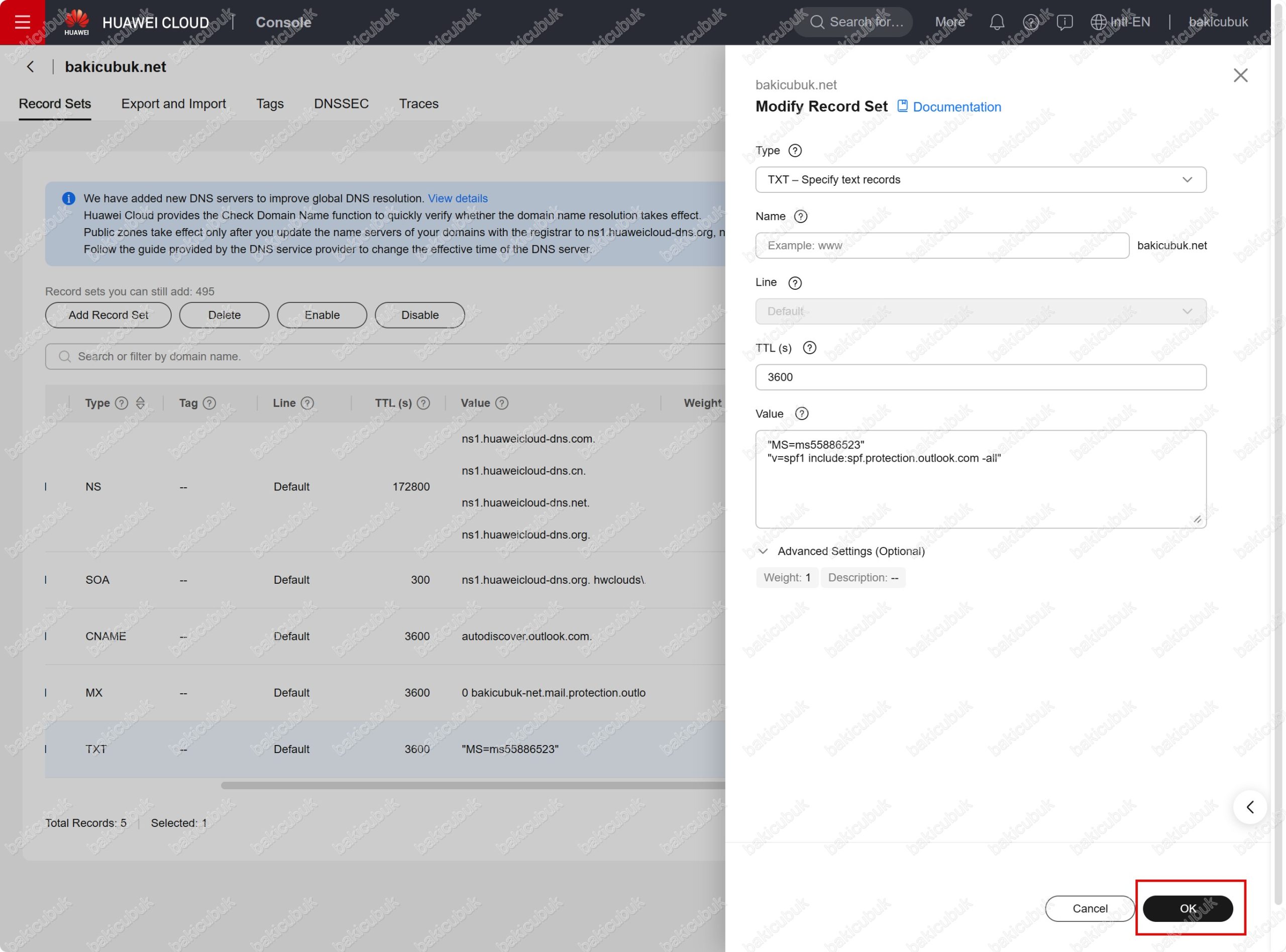Open the hamburger main menu
The width and height of the screenshot is (1286, 952).
(22, 22)
